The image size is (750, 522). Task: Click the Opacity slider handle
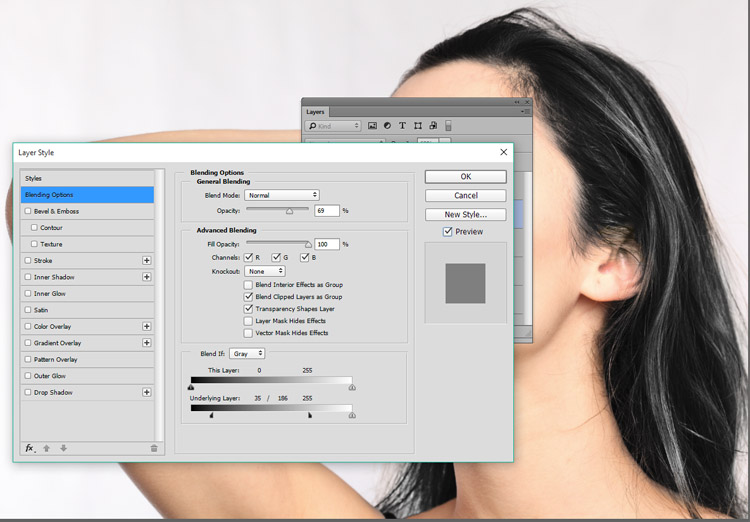(x=290, y=212)
